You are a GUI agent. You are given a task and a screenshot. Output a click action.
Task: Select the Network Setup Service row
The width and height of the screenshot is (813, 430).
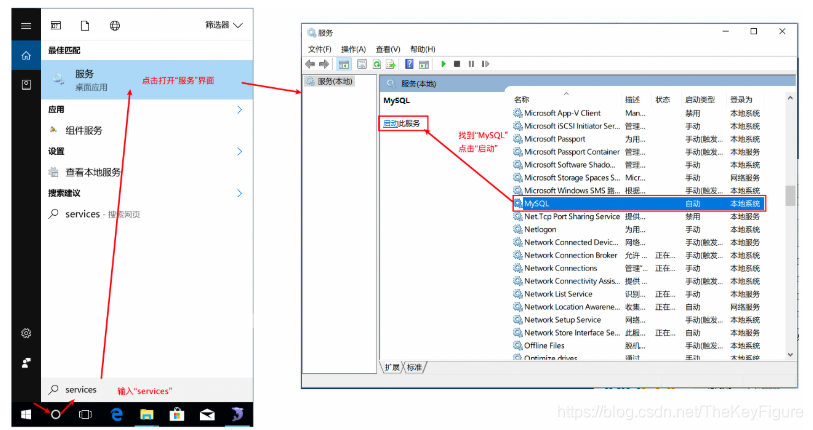tap(639, 320)
